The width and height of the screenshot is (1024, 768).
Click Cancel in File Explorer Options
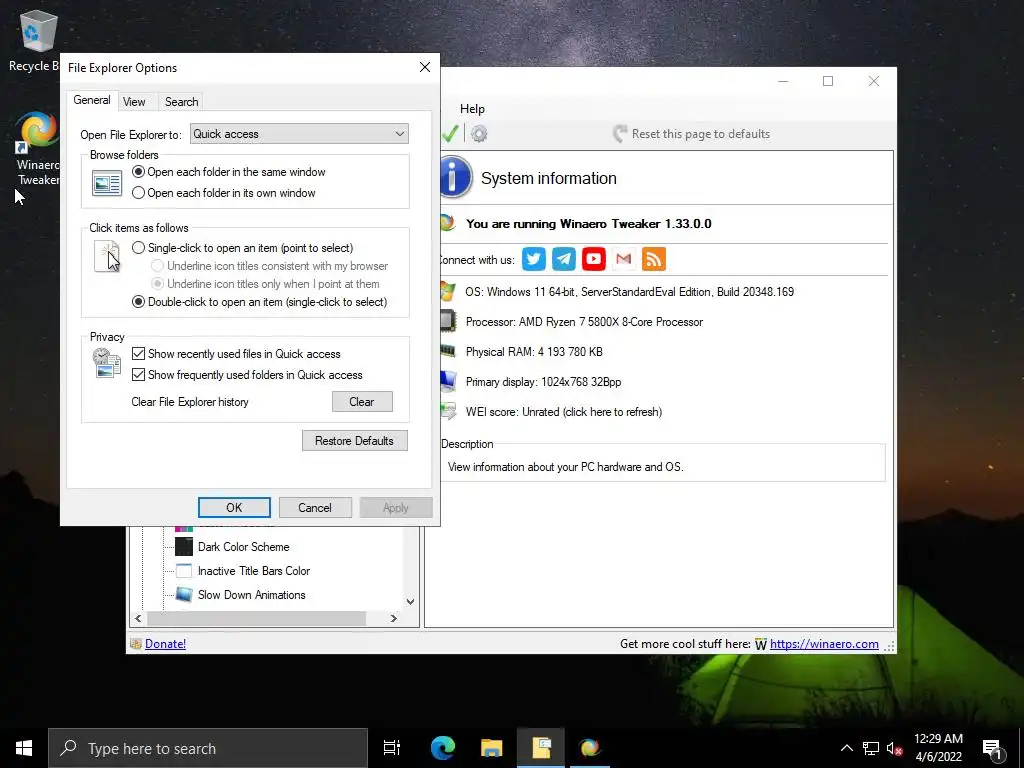(315, 507)
